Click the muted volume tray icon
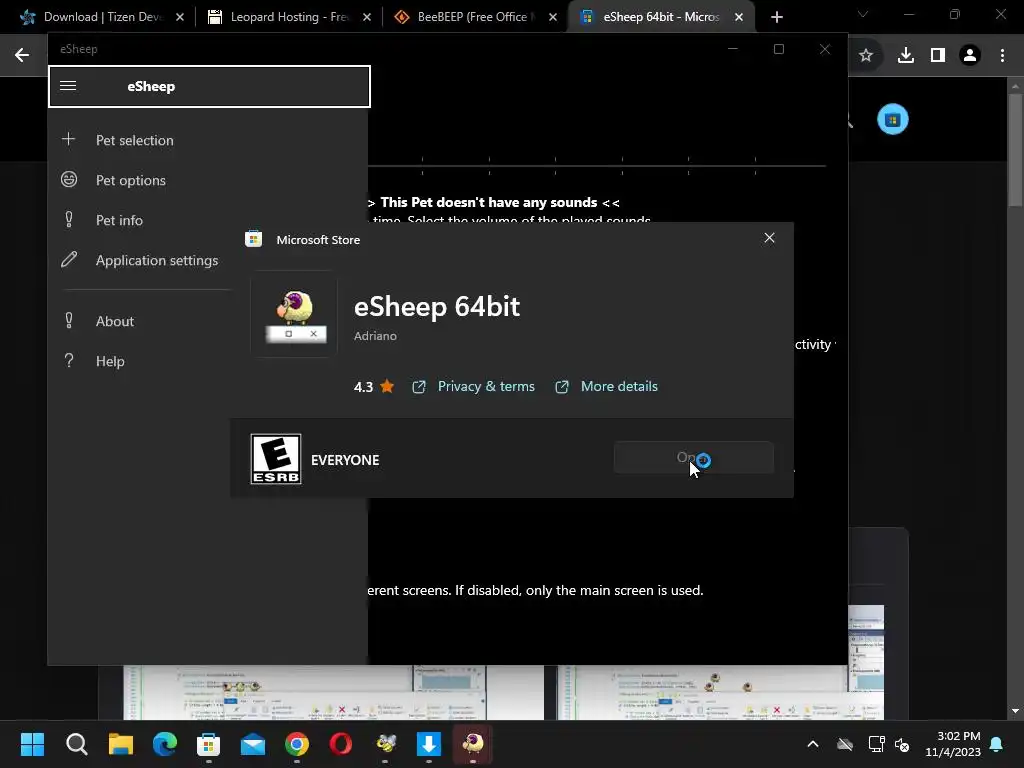 903,744
